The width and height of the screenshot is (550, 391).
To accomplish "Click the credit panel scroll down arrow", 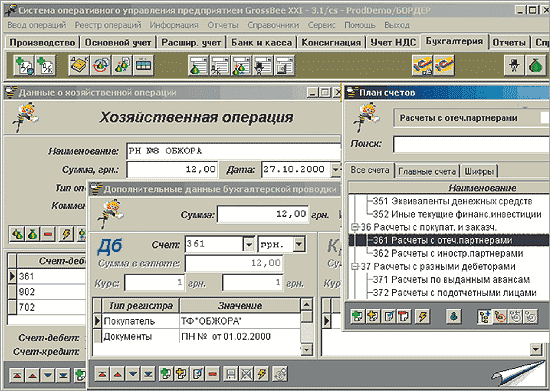I will coord(536,349).
